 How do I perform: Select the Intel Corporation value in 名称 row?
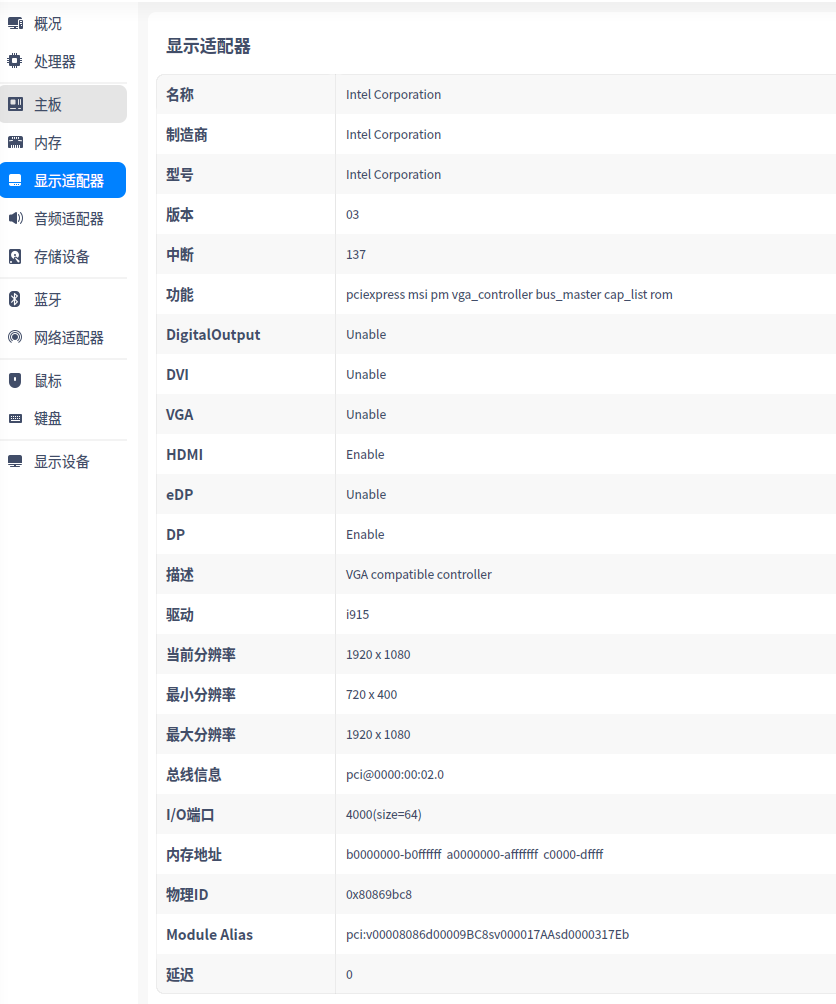[393, 94]
